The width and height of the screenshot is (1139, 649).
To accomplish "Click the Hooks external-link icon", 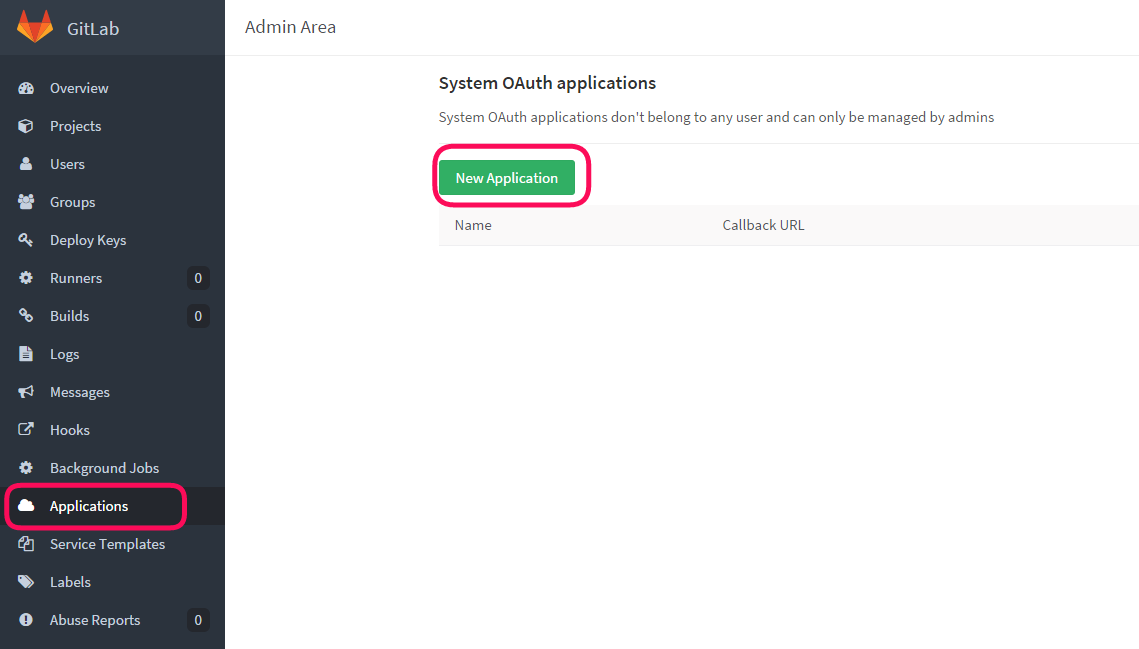I will pyautogui.click(x=26, y=430).
